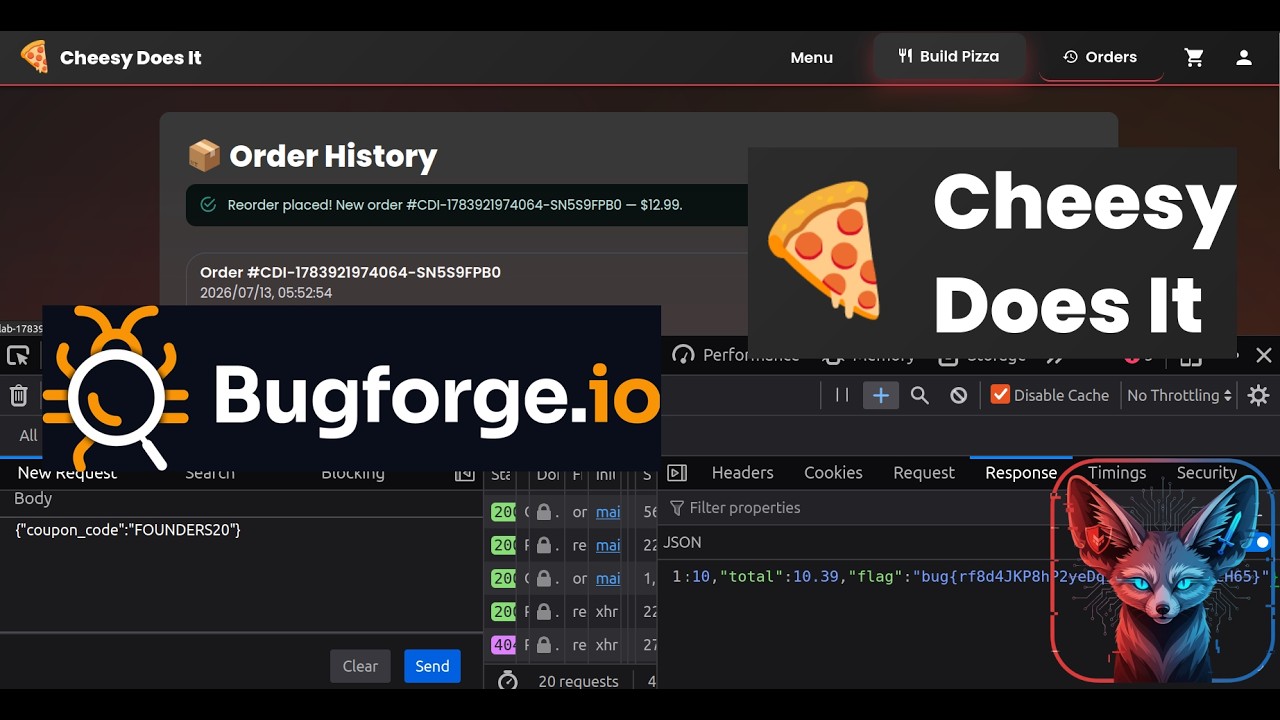Select the All request type filter

point(28,435)
